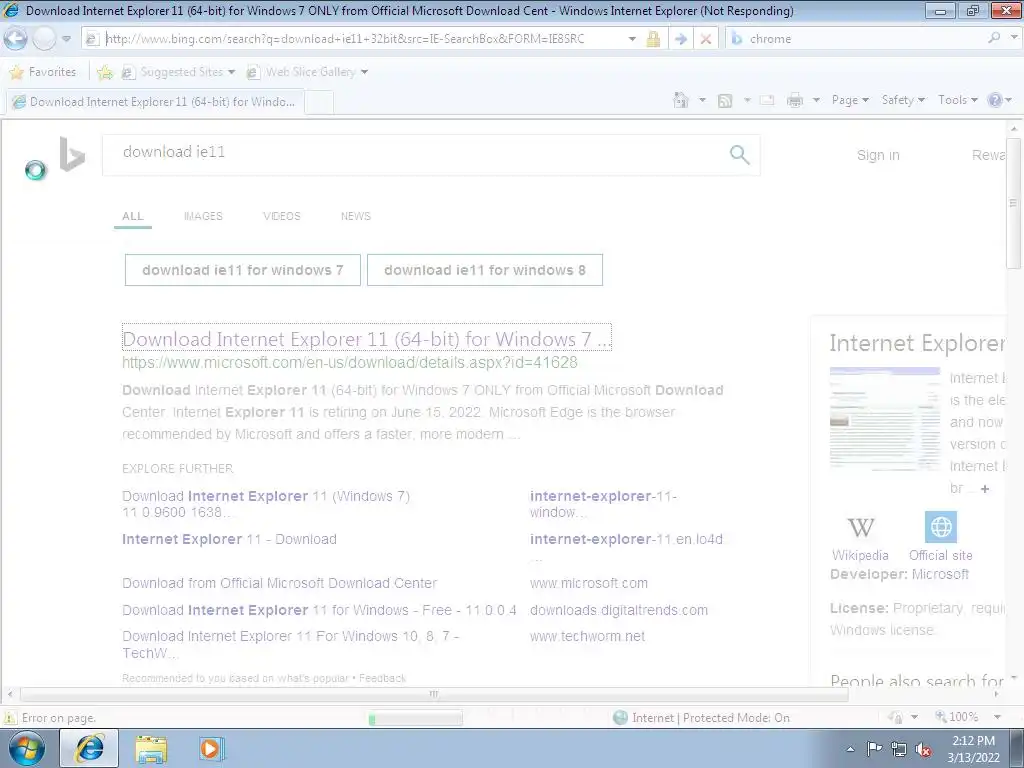Click the search magnifier in the toolbar search box

[994, 38]
